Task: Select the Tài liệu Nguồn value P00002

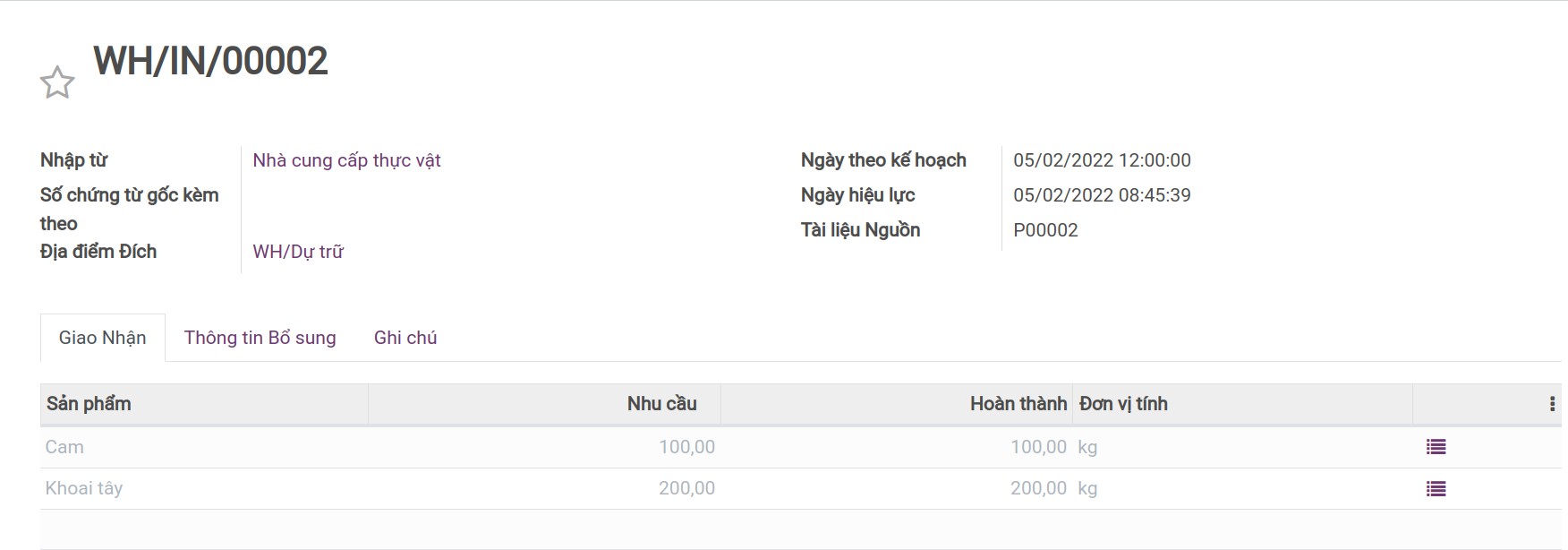Action: pyautogui.click(x=1045, y=230)
